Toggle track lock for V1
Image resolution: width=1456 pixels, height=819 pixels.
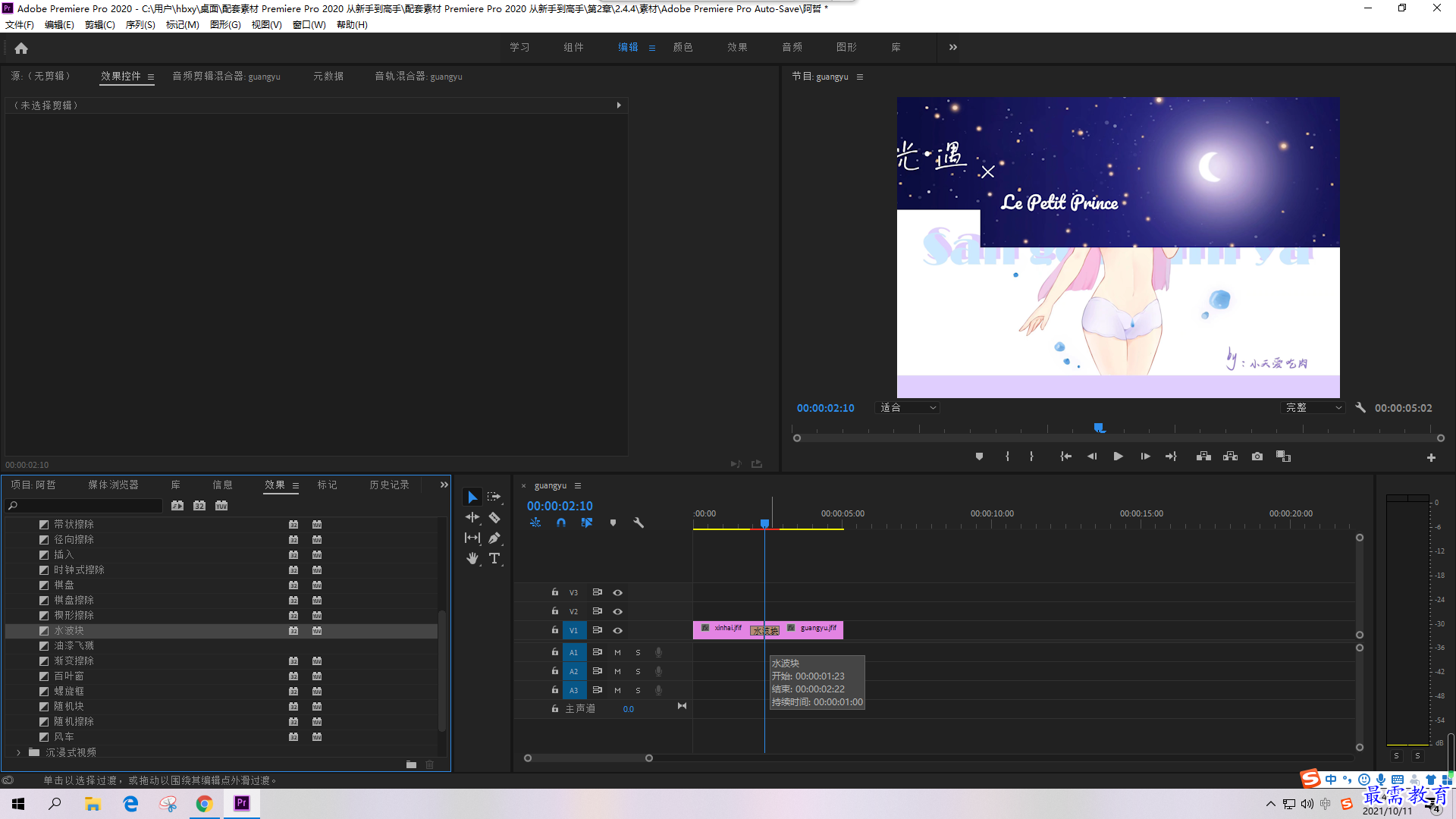[x=555, y=630]
